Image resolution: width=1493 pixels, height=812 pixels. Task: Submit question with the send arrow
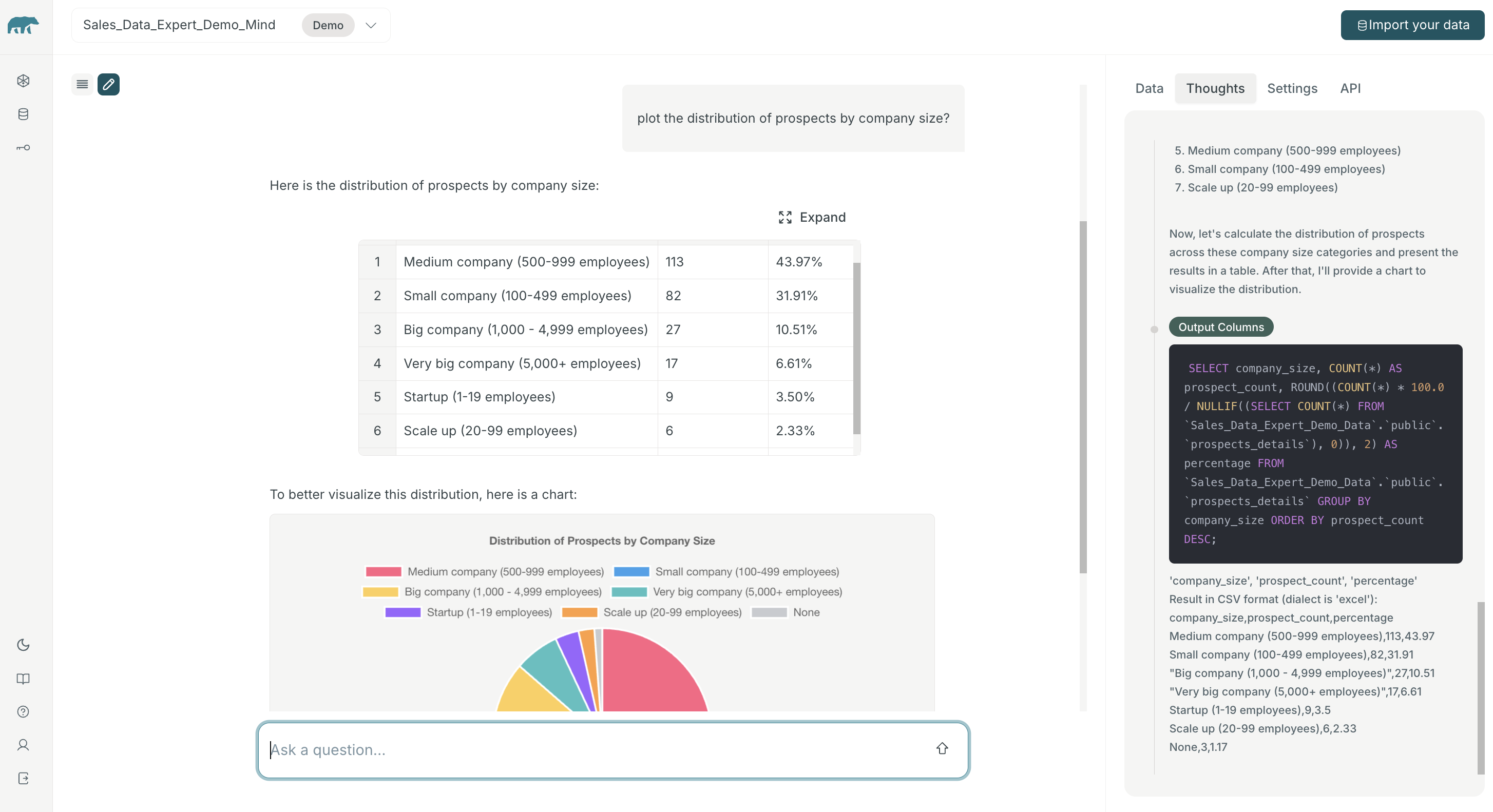pos(942,749)
